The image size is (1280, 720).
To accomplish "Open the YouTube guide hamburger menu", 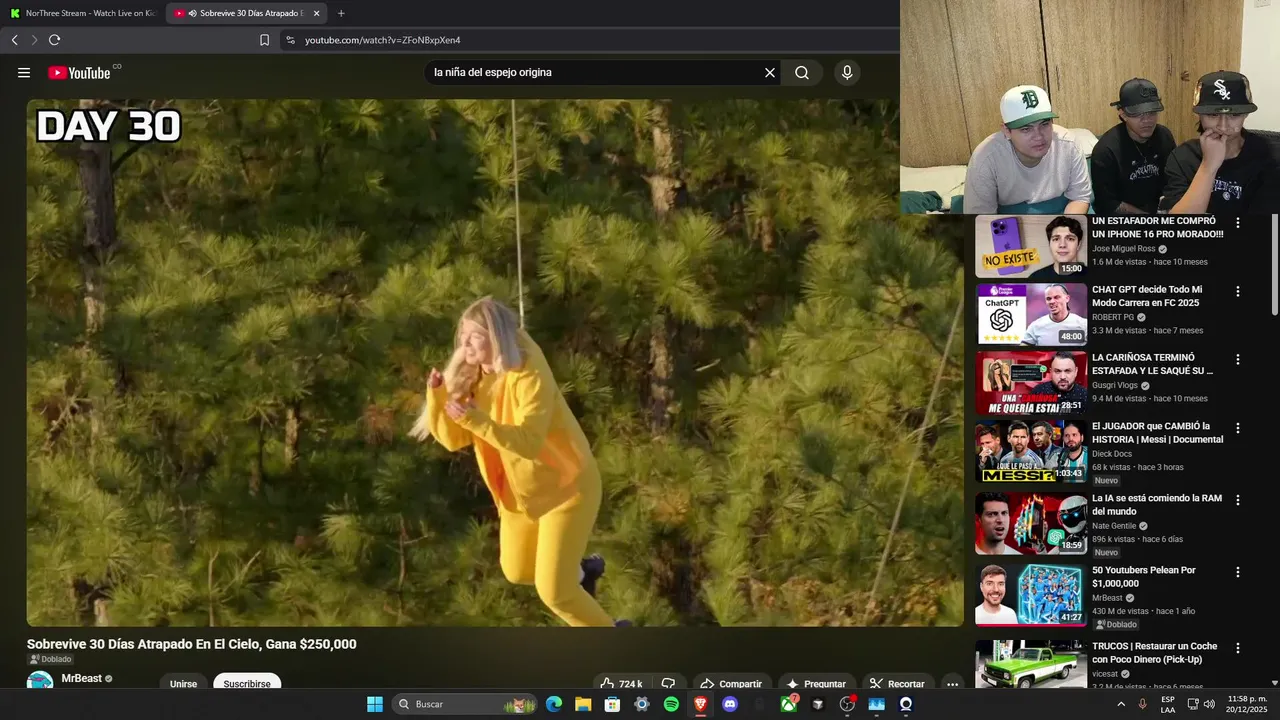I will [24, 72].
